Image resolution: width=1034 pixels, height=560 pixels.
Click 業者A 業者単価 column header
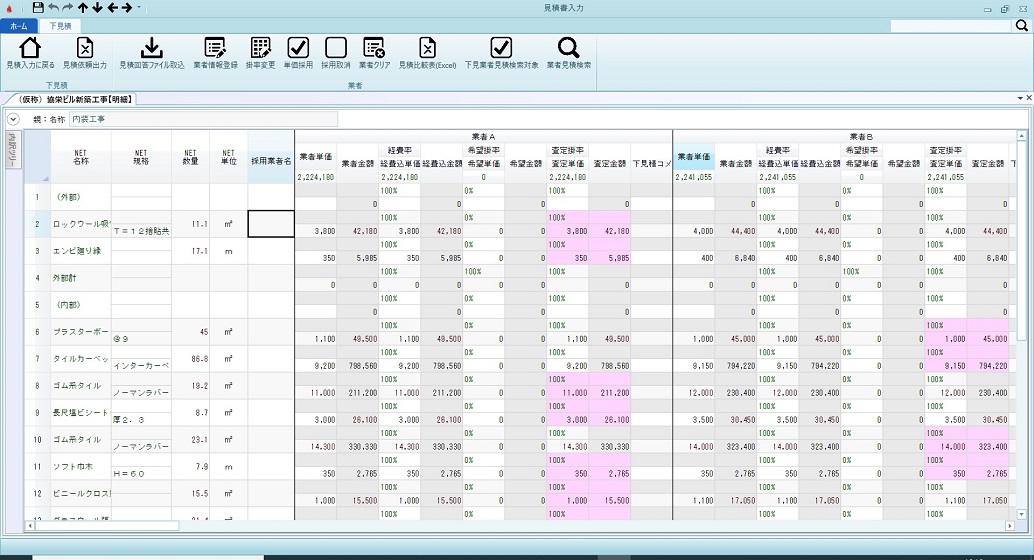[316, 157]
